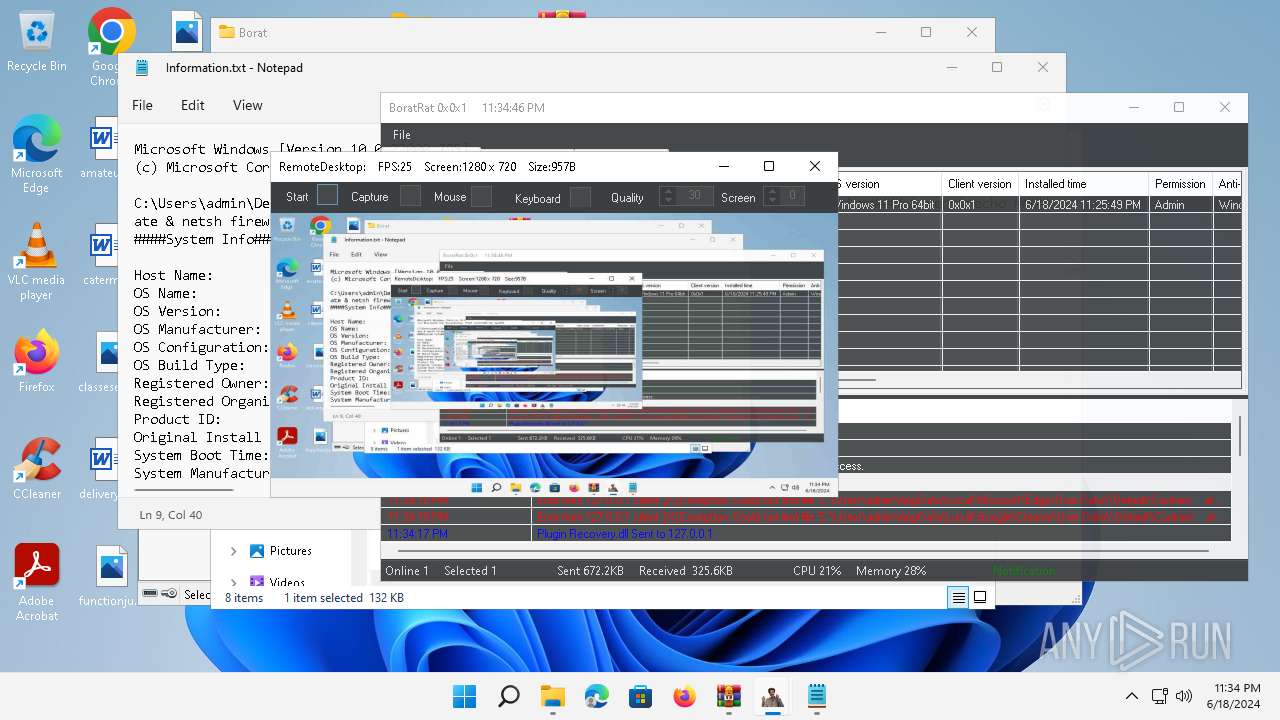Open the File menu in BoratRat

click(402, 134)
